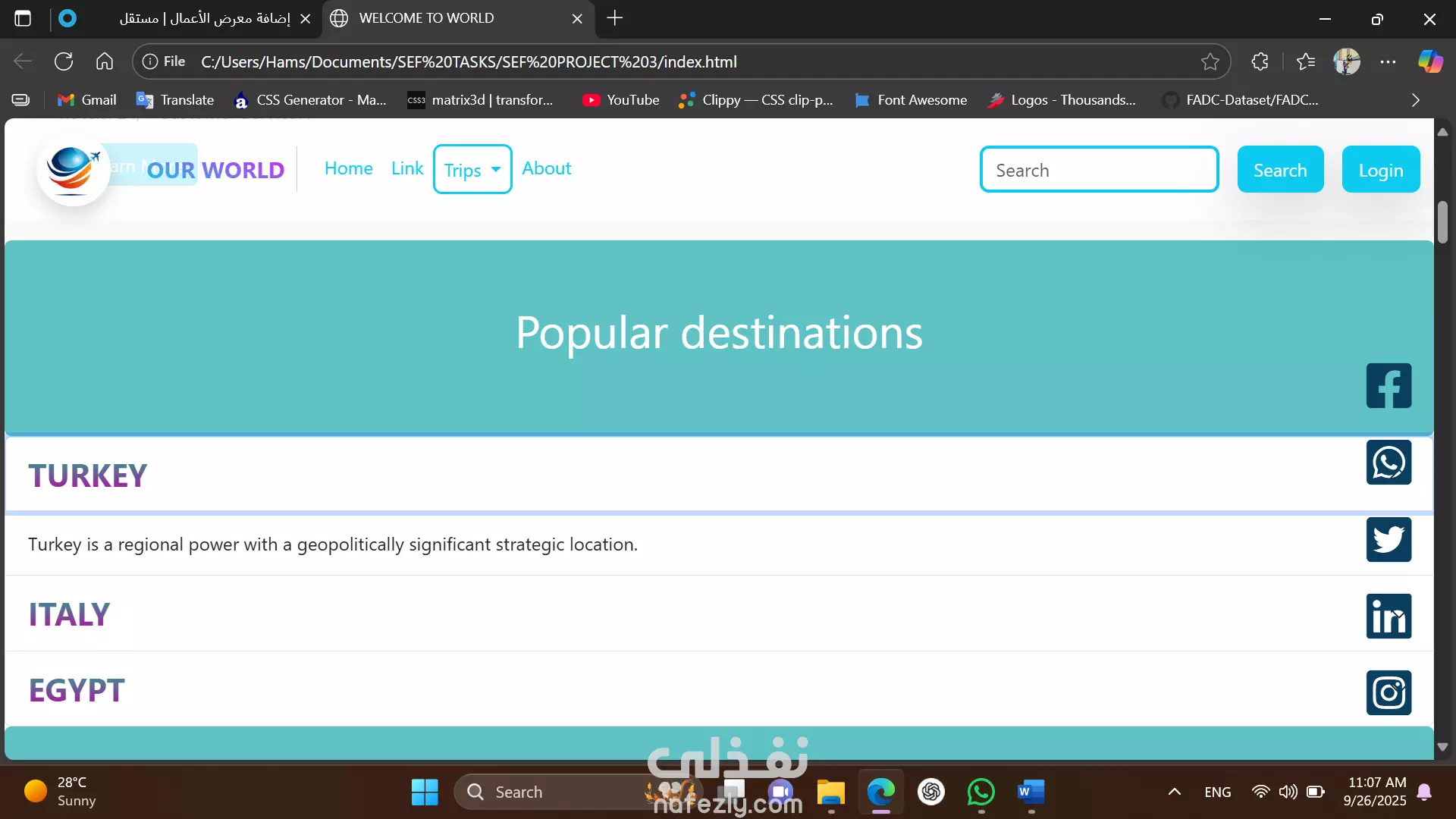Click the Twitter bird icon
Viewport: 1456px width, 819px height.
click(x=1389, y=539)
